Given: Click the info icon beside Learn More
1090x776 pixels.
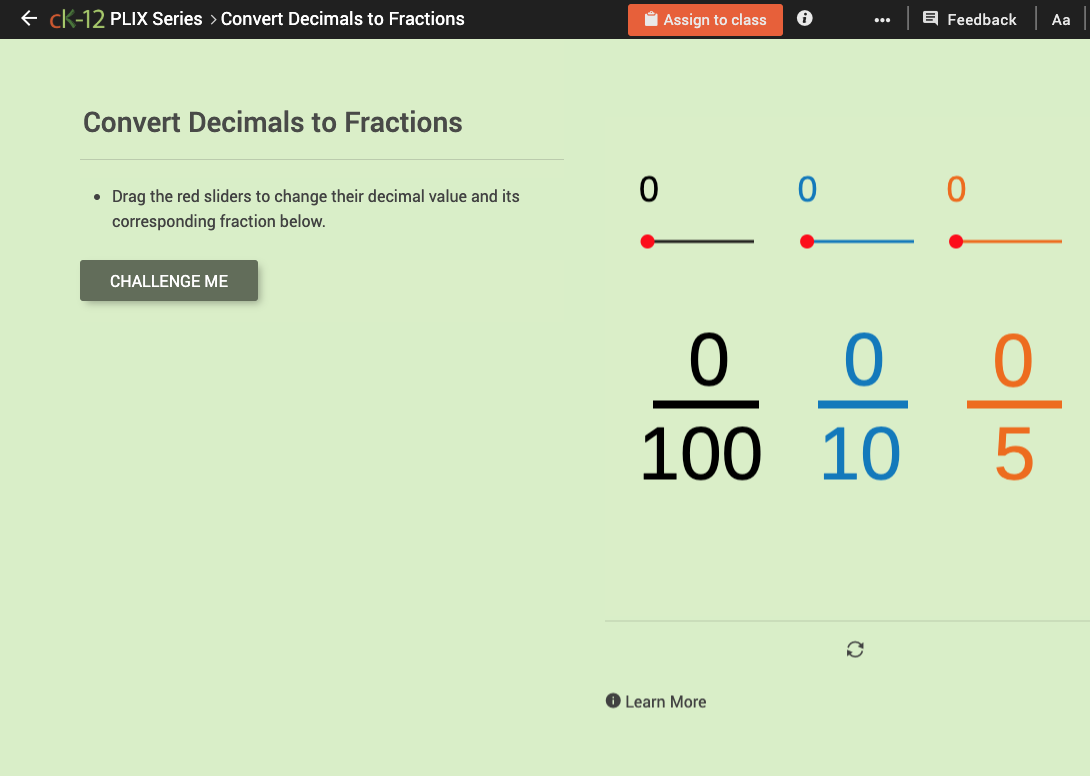Looking at the screenshot, I should pos(613,701).
